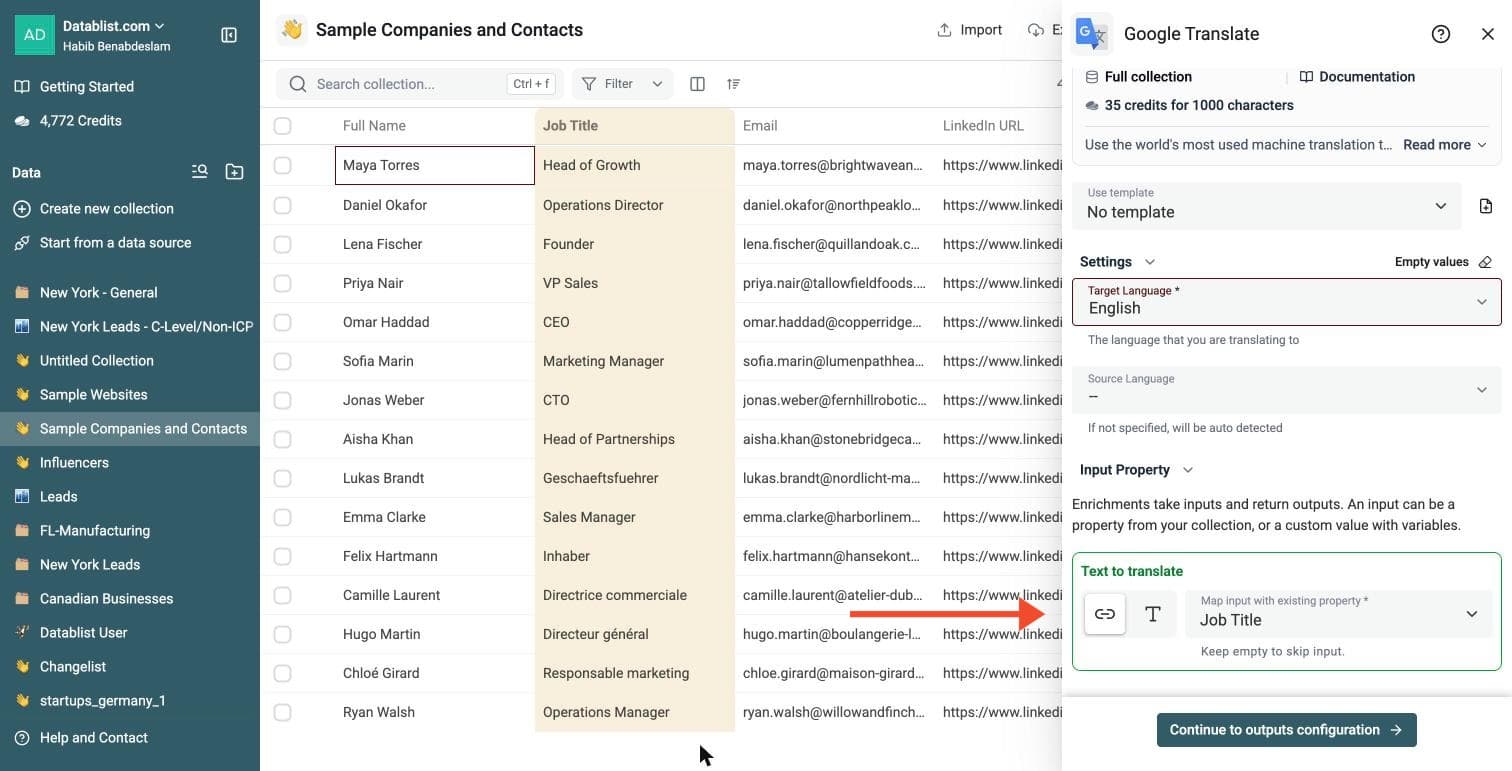
Task: Open the Filter dropdown
Action: 622,84
